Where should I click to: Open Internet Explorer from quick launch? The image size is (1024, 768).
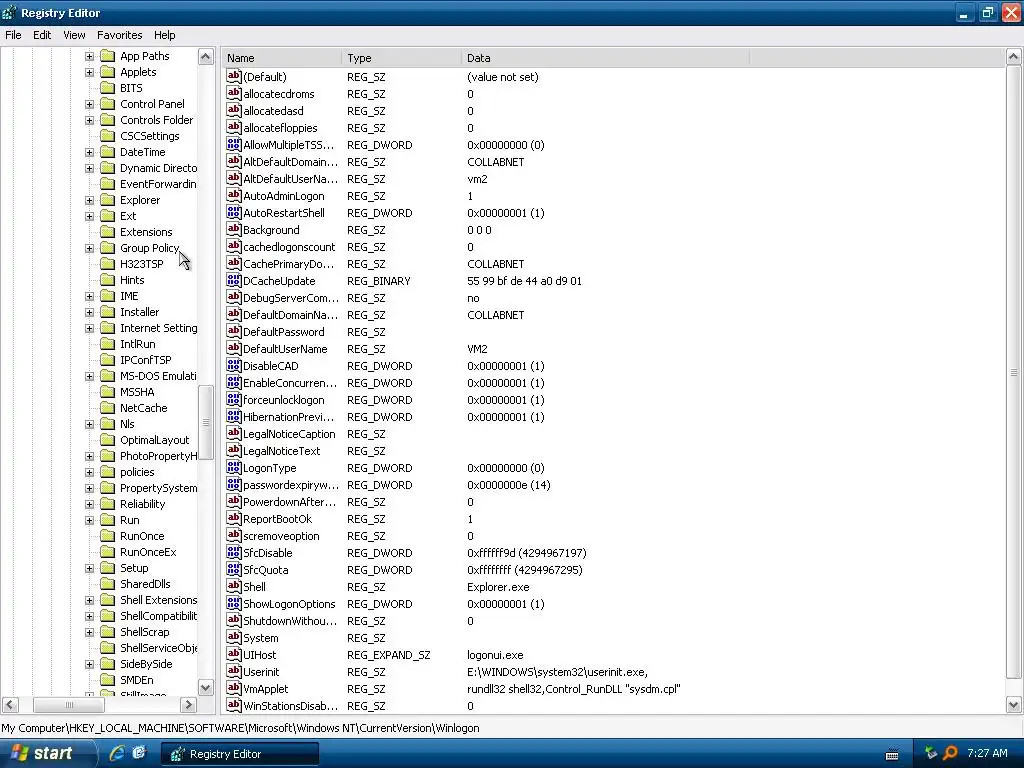point(117,753)
